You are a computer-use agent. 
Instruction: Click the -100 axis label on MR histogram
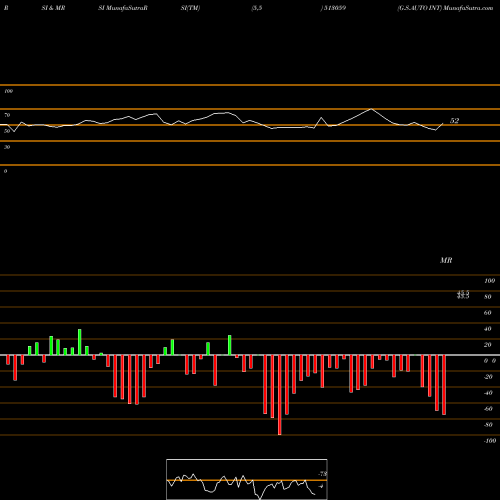click(x=490, y=441)
